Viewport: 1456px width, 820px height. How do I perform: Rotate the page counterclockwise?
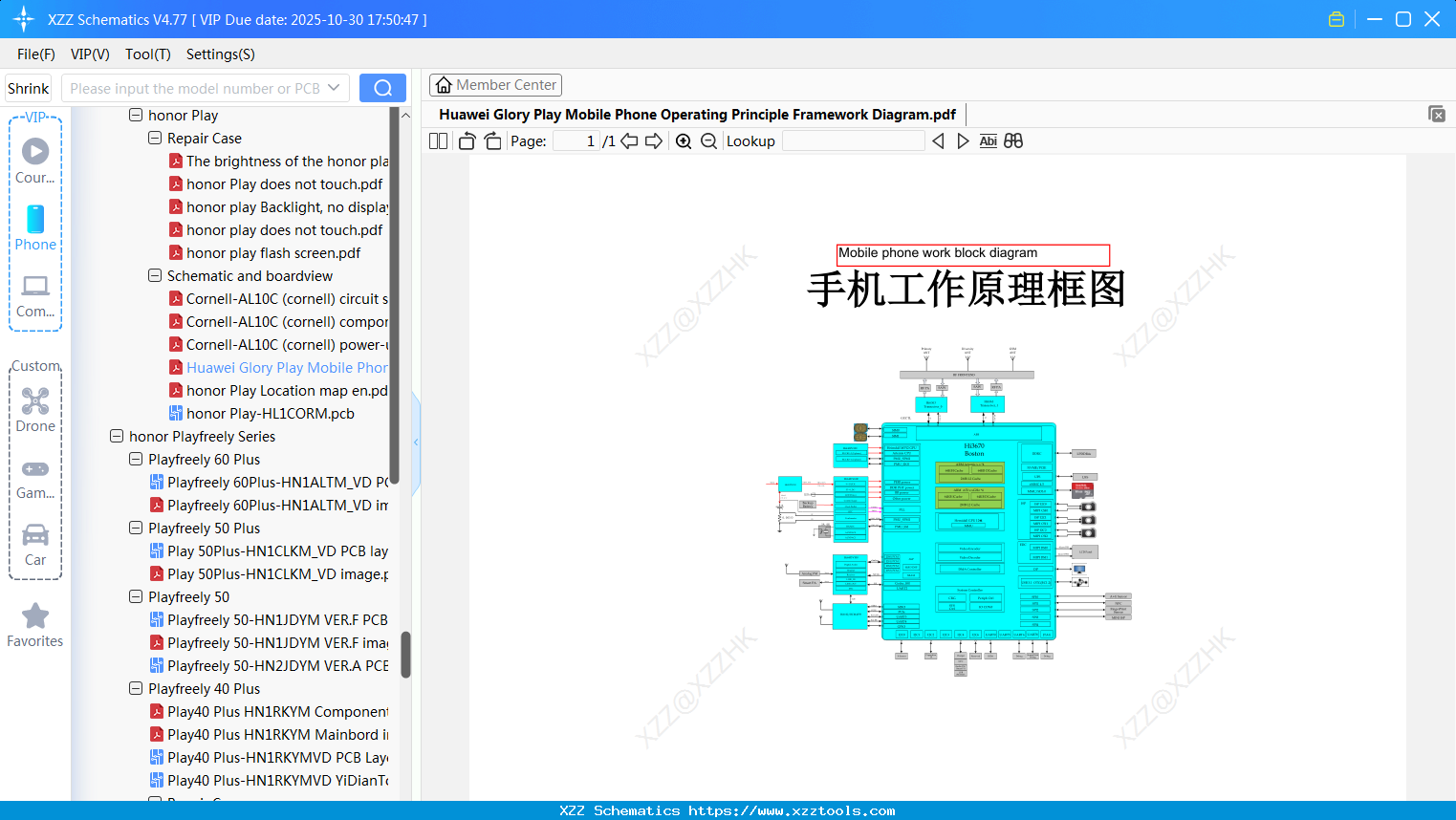467,140
